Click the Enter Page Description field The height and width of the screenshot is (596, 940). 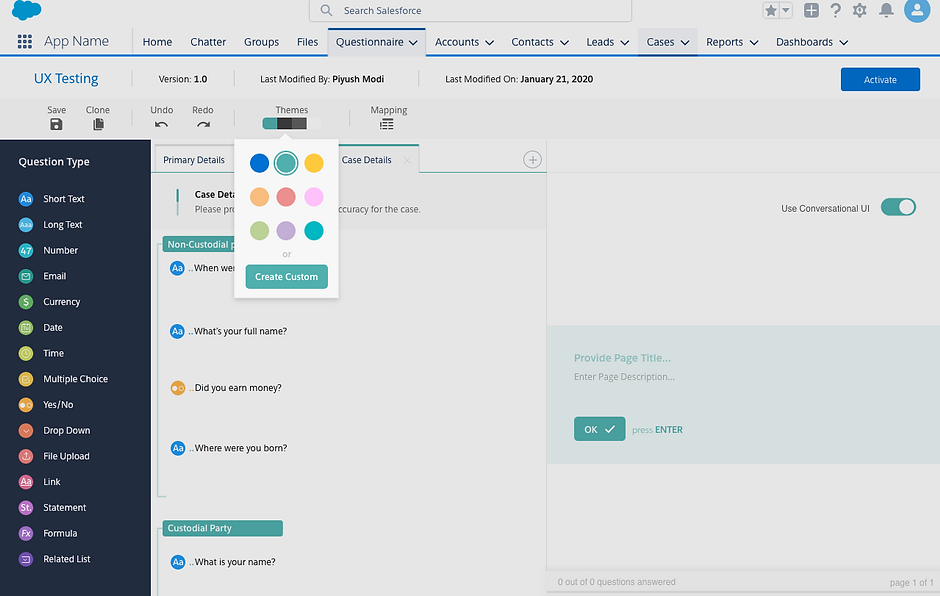[x=624, y=377]
